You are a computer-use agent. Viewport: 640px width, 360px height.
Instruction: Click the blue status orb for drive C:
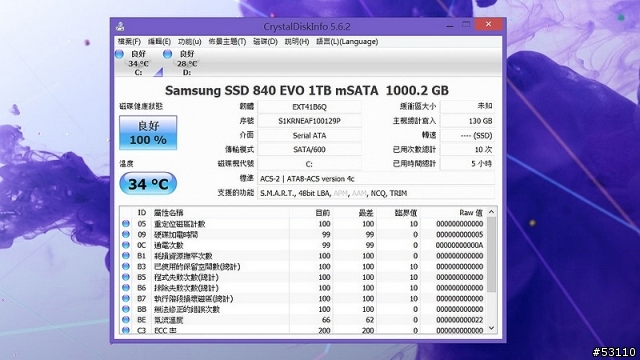(x=119, y=54)
